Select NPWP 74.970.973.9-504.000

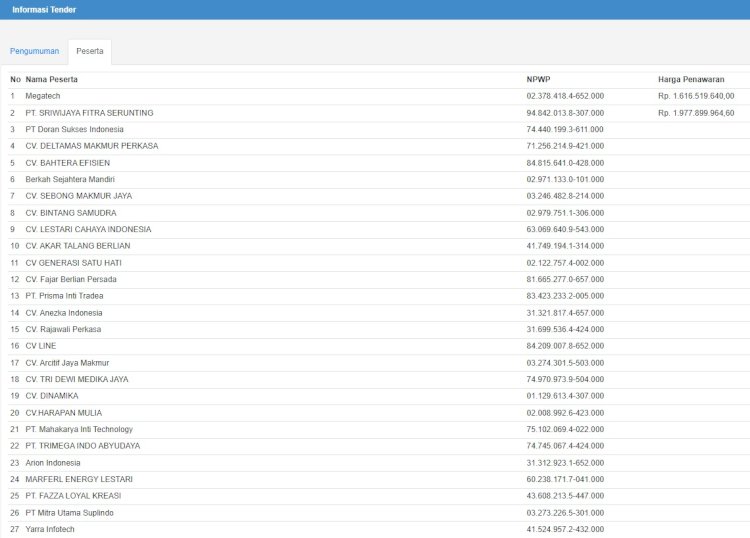tap(565, 379)
